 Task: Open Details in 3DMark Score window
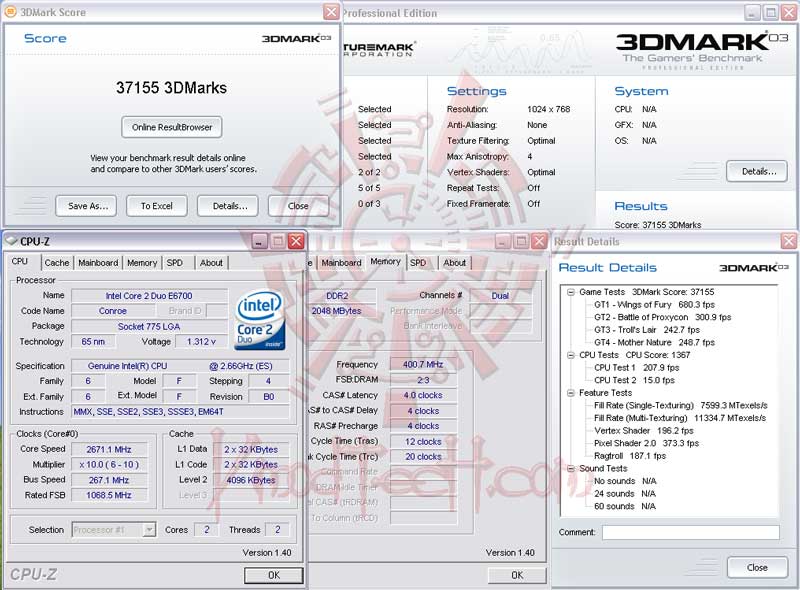point(228,206)
